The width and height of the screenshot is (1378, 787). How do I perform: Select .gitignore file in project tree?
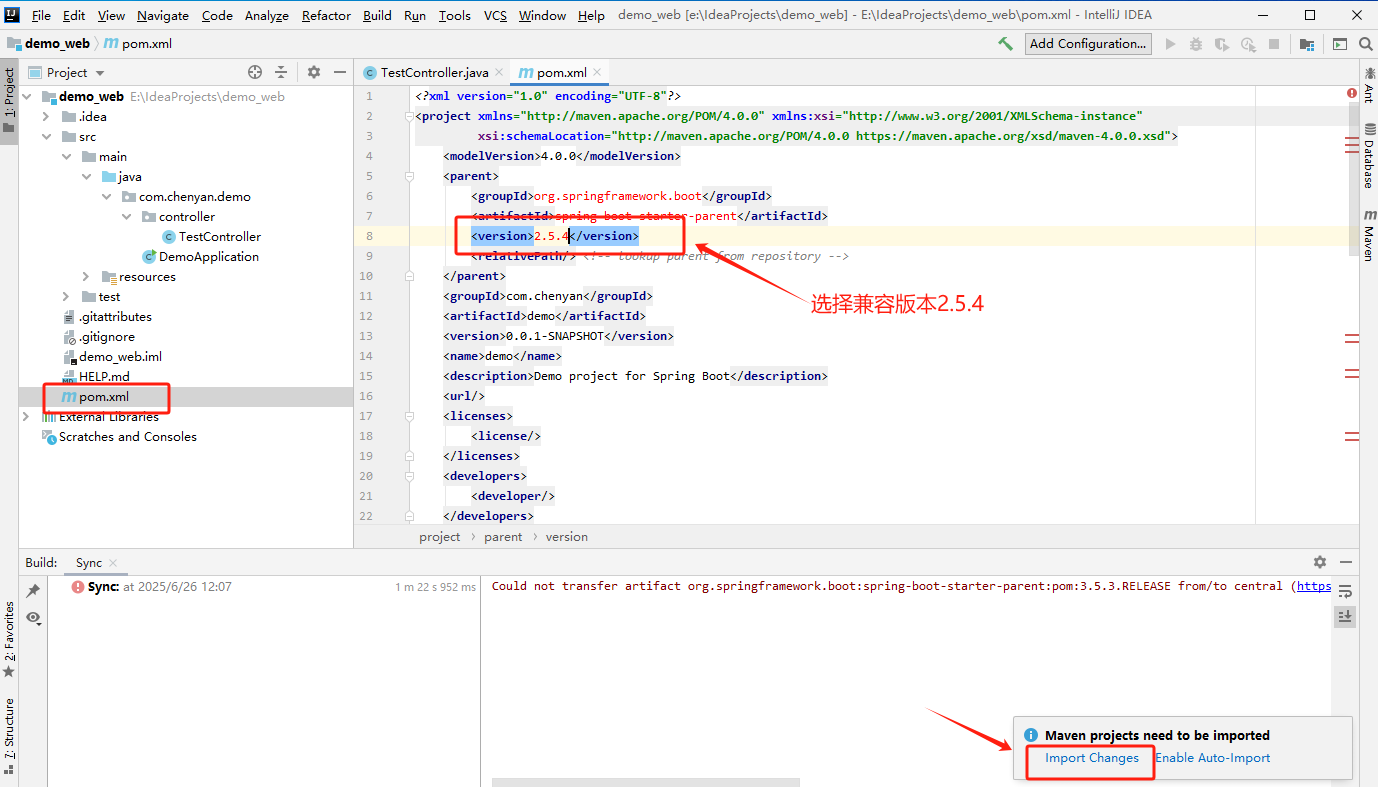point(106,337)
